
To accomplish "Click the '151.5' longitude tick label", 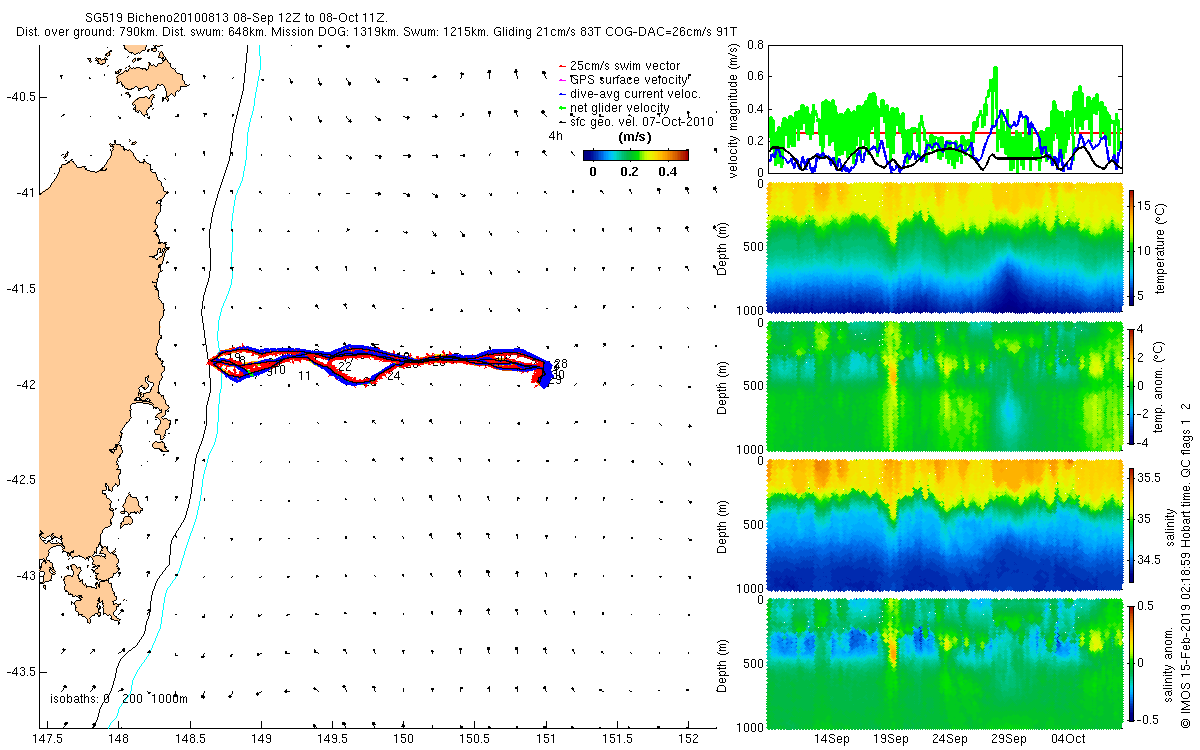I will 617,739.
